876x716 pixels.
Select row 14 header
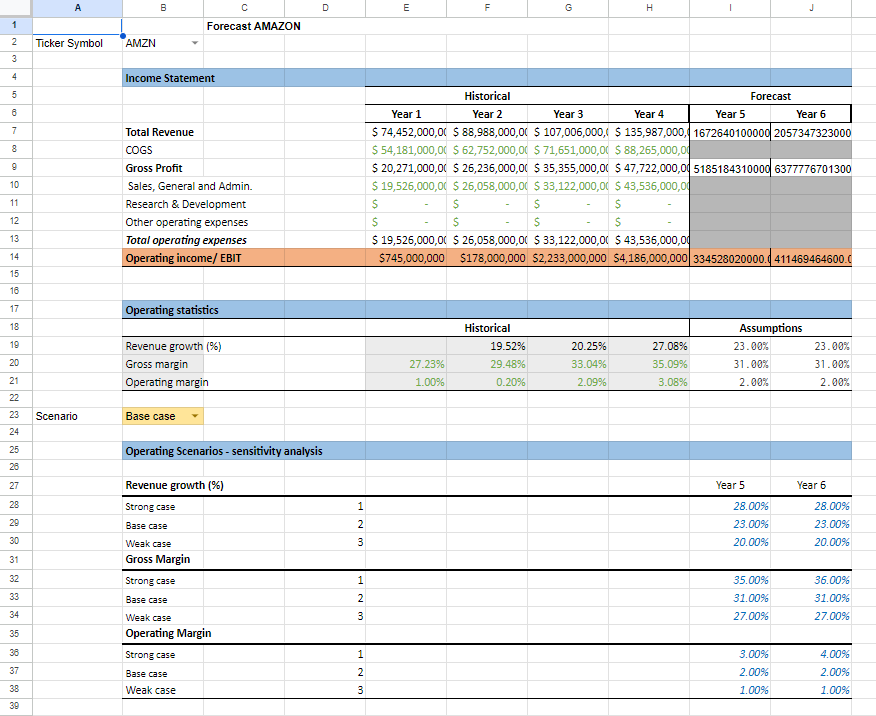(15, 258)
